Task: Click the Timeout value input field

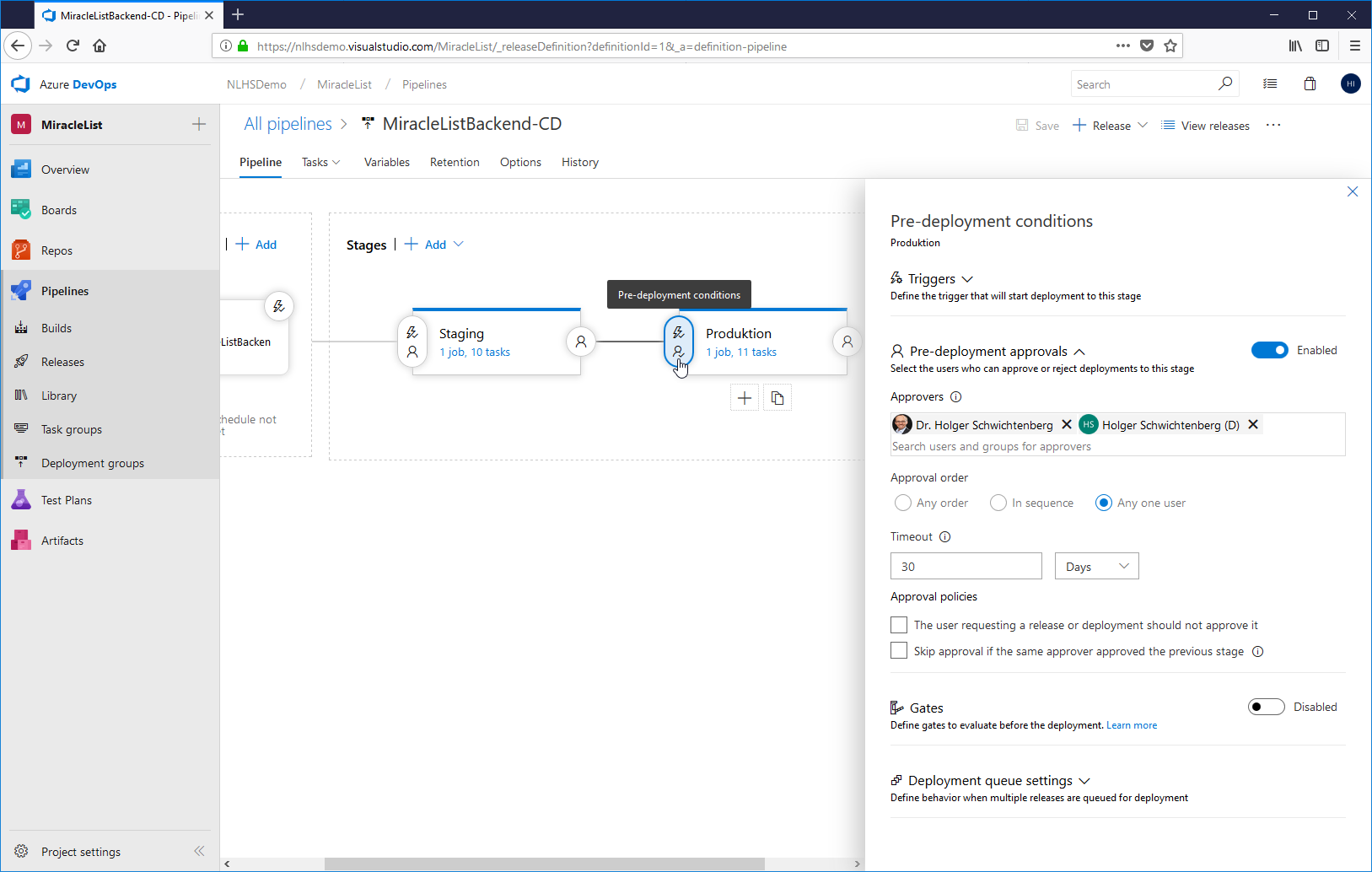Action: 966,567
